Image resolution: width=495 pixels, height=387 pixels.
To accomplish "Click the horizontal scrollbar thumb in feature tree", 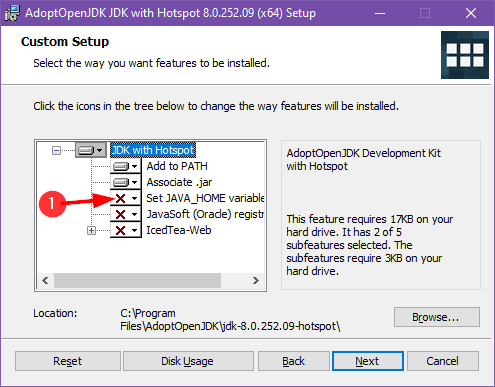I will coord(137,280).
